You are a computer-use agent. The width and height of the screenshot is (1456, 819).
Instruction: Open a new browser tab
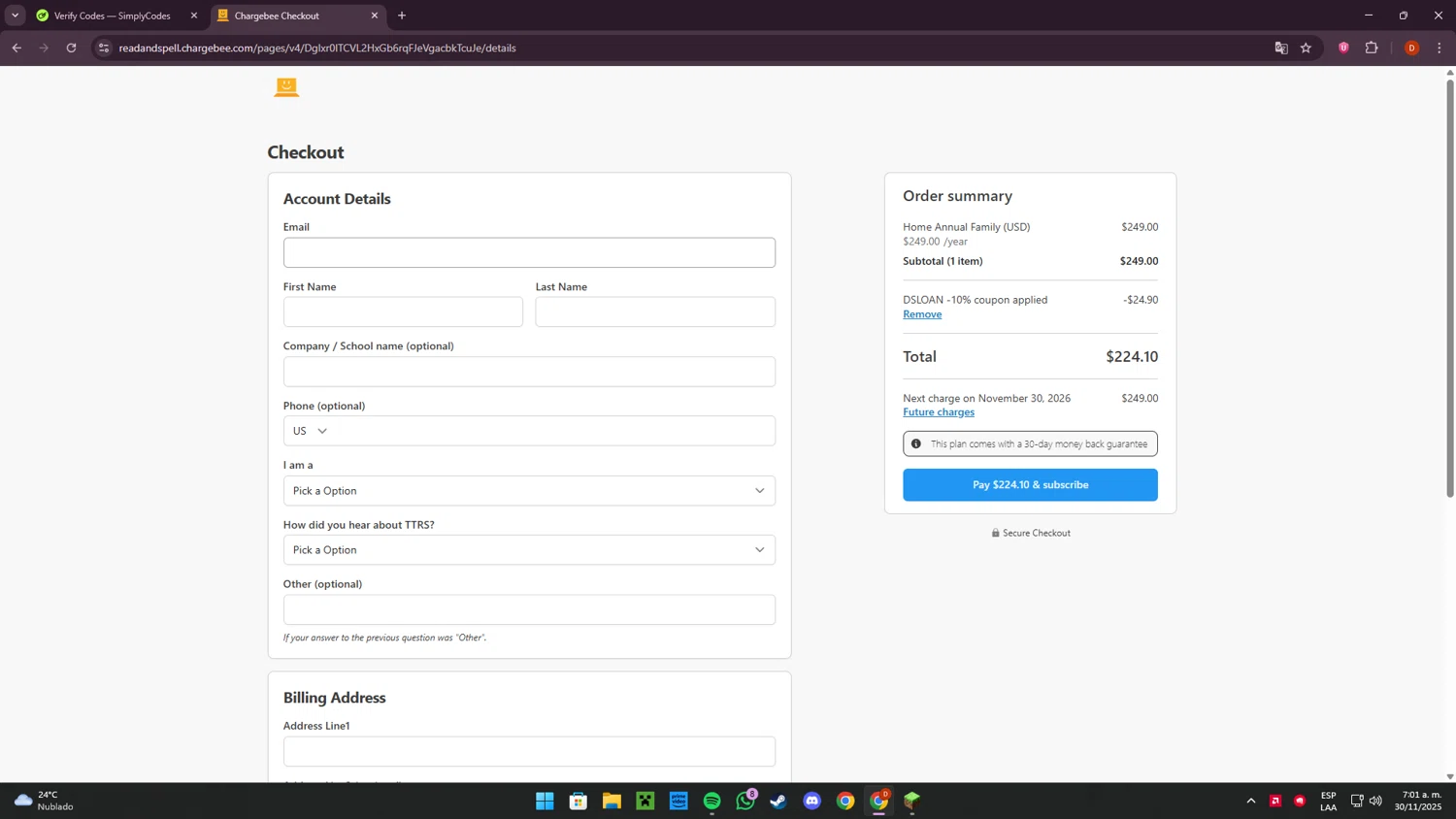402,16
